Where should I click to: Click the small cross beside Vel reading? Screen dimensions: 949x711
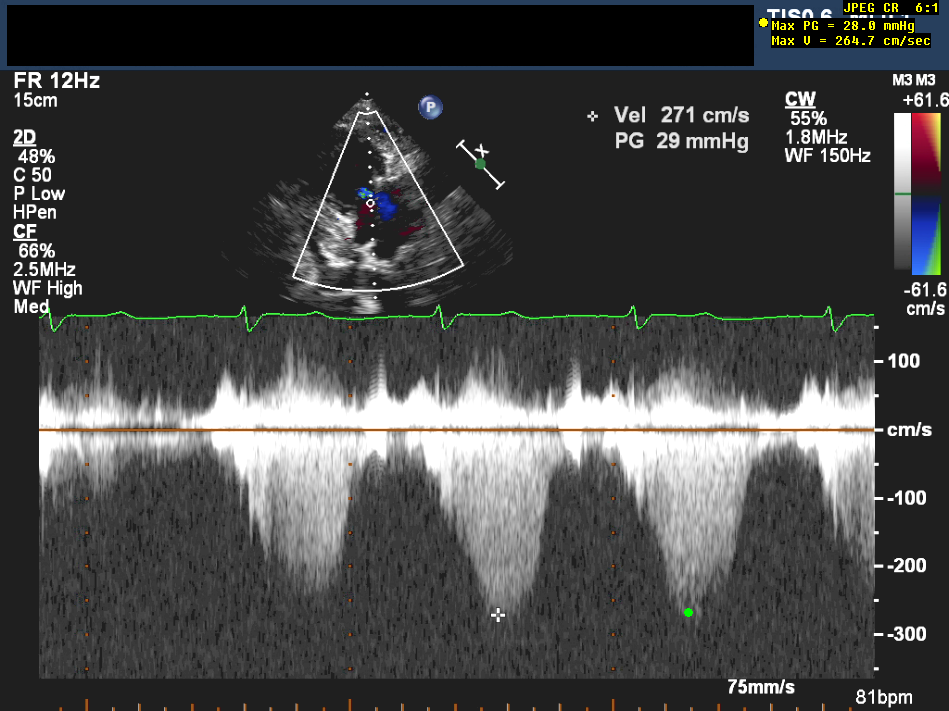(593, 117)
